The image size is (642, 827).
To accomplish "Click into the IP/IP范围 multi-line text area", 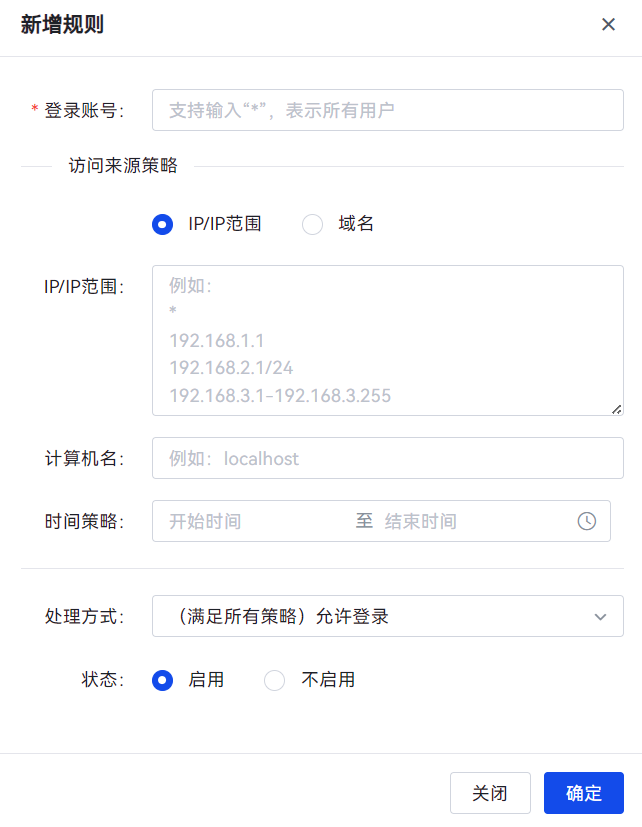I will point(387,340).
